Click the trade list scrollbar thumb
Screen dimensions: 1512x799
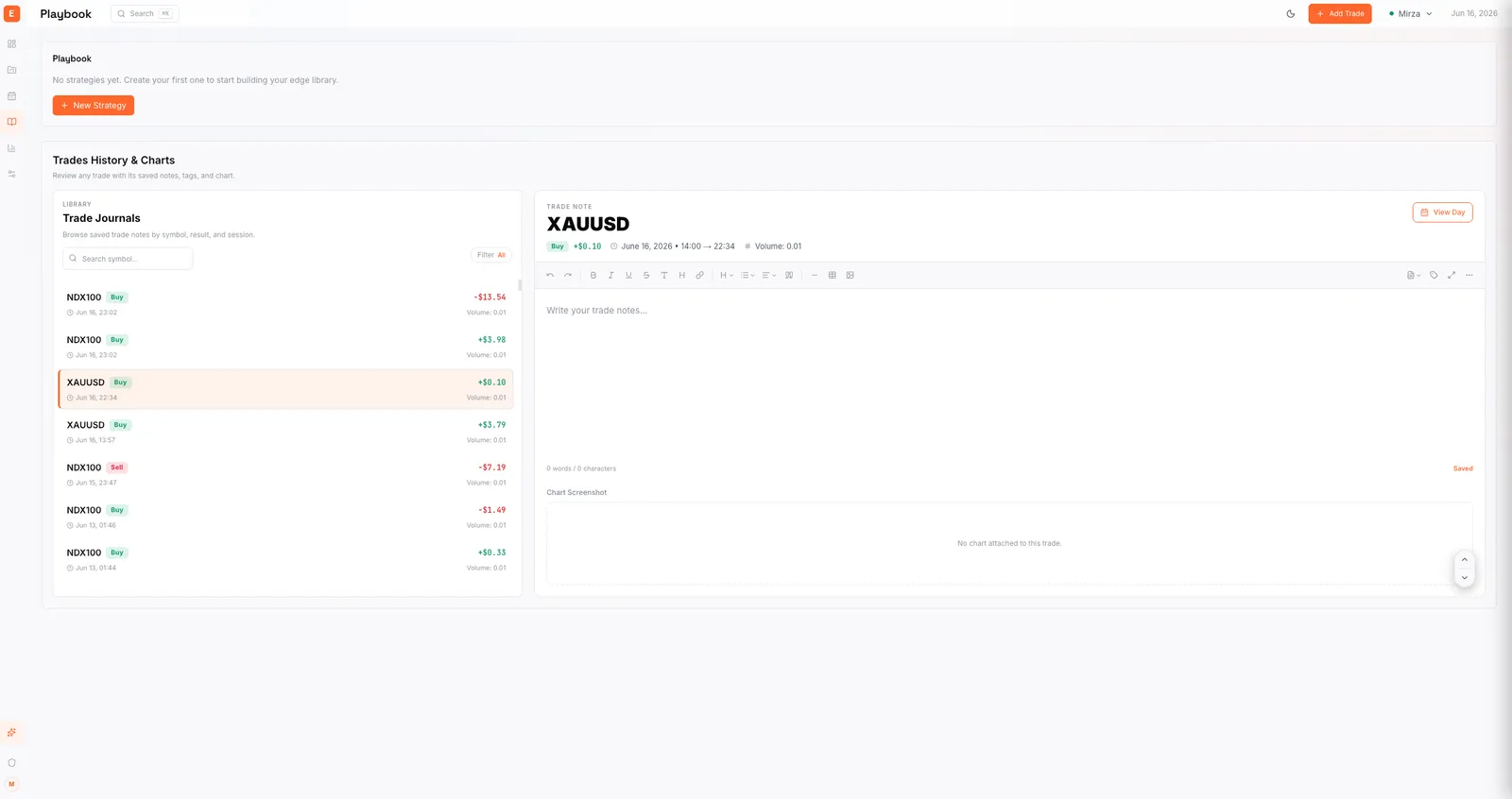520,285
